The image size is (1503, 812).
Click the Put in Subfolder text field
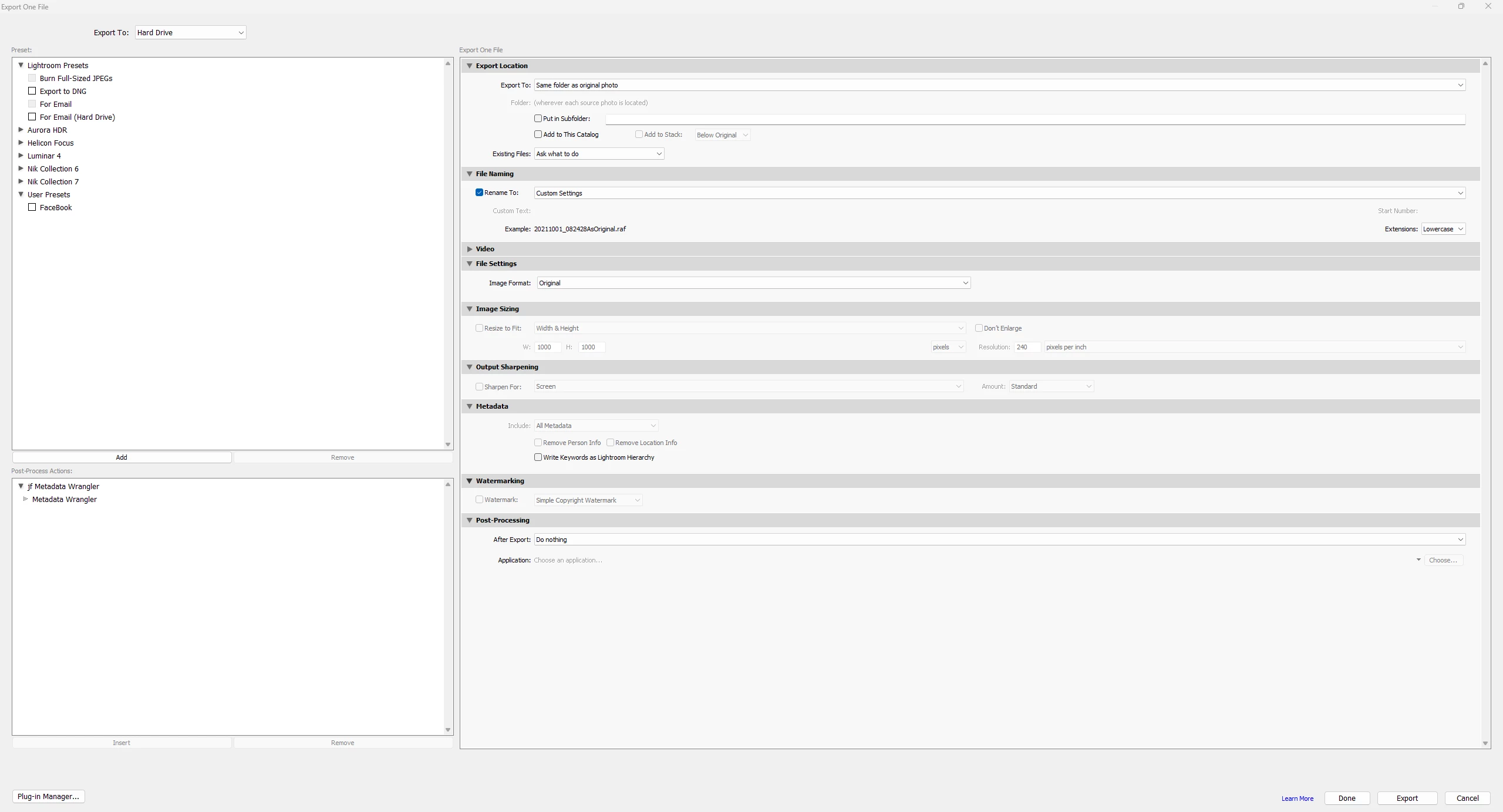click(x=1034, y=119)
